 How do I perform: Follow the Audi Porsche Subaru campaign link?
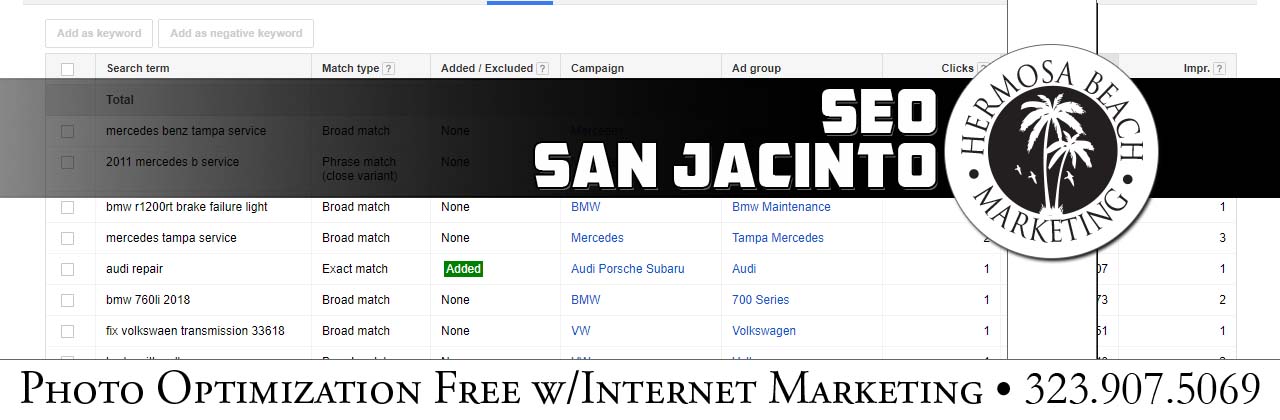coord(627,269)
